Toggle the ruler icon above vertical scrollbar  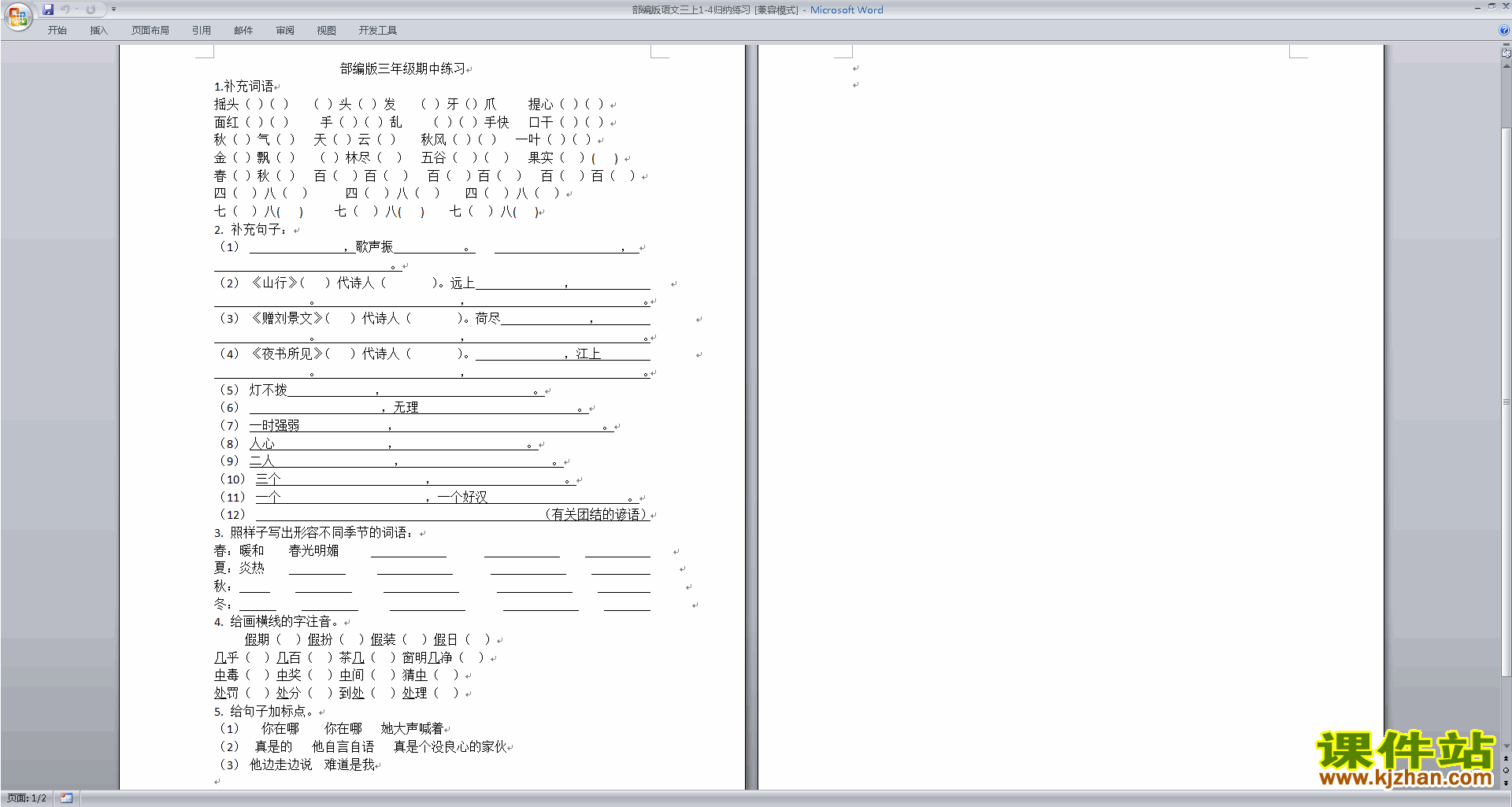(1506, 54)
